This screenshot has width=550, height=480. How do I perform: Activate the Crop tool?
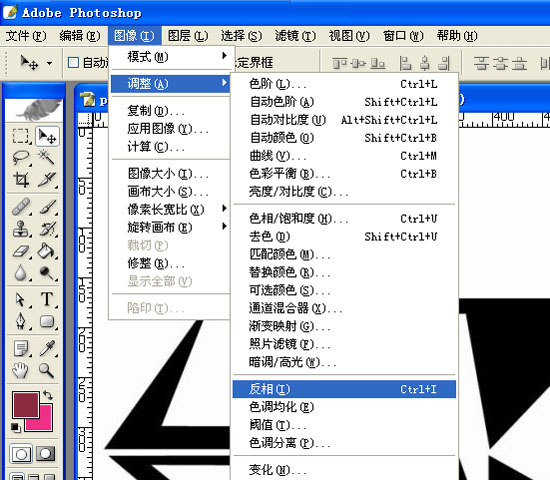tap(20, 179)
